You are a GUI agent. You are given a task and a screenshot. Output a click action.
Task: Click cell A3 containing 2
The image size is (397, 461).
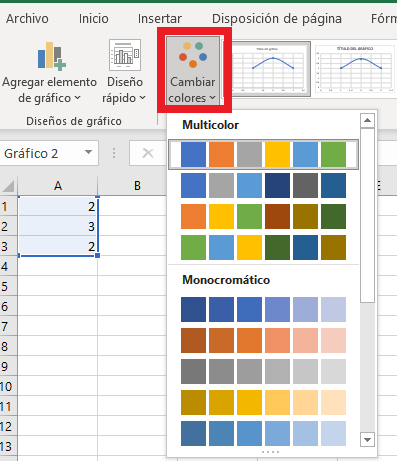coord(58,246)
